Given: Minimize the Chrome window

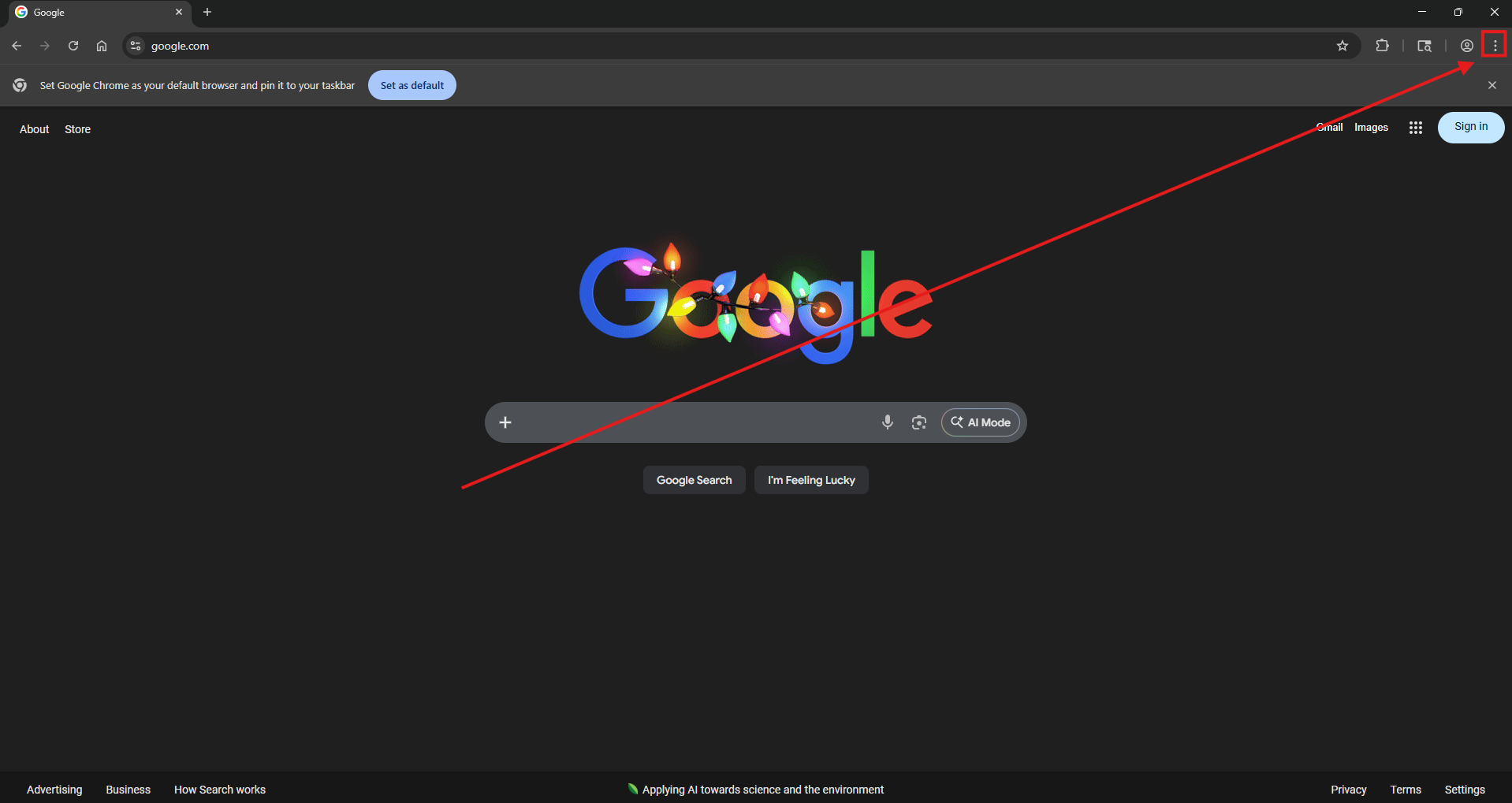Looking at the screenshot, I should pos(1422,12).
